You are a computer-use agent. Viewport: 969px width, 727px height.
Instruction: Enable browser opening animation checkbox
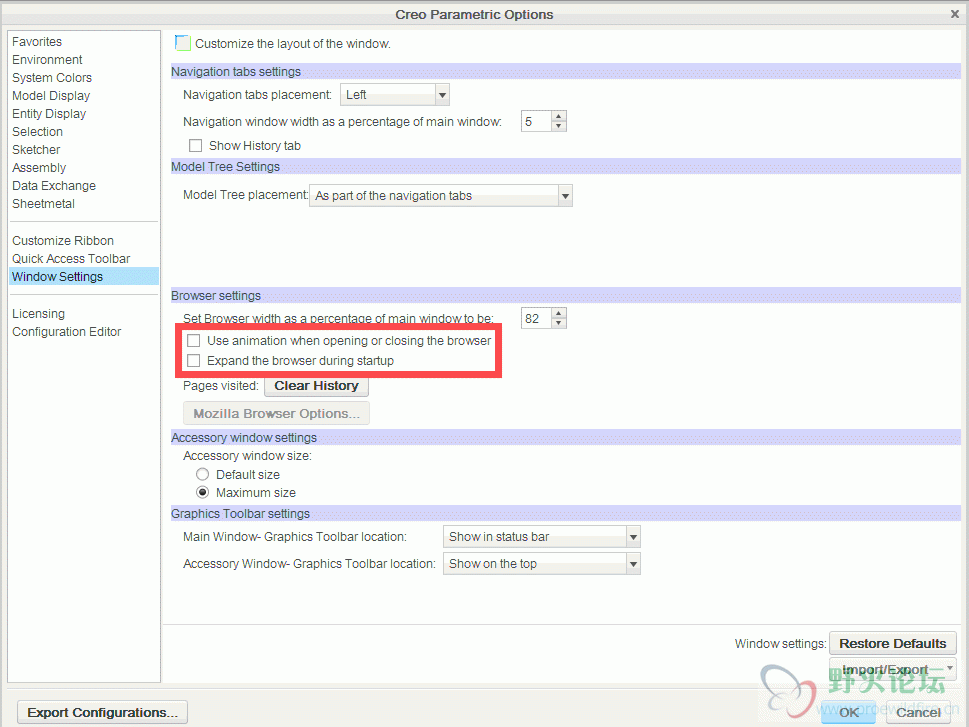(193, 340)
